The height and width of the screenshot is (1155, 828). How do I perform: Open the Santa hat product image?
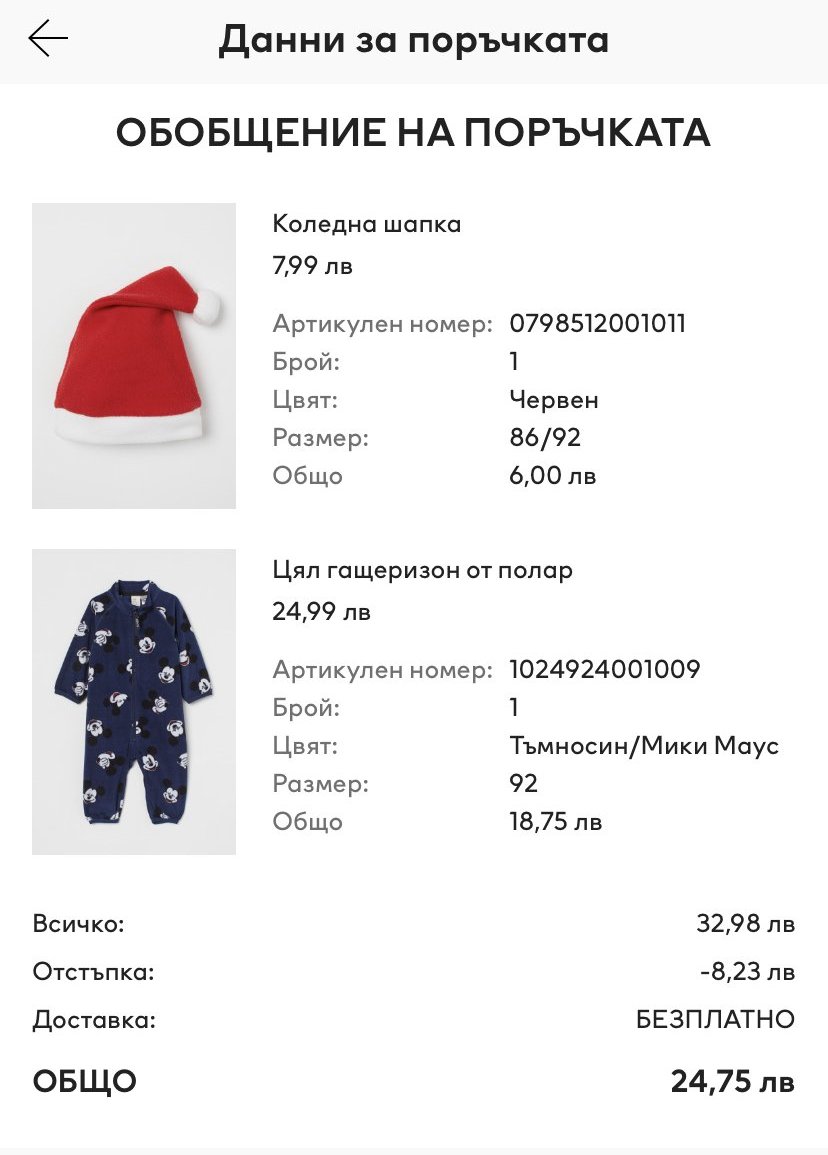tap(133, 356)
